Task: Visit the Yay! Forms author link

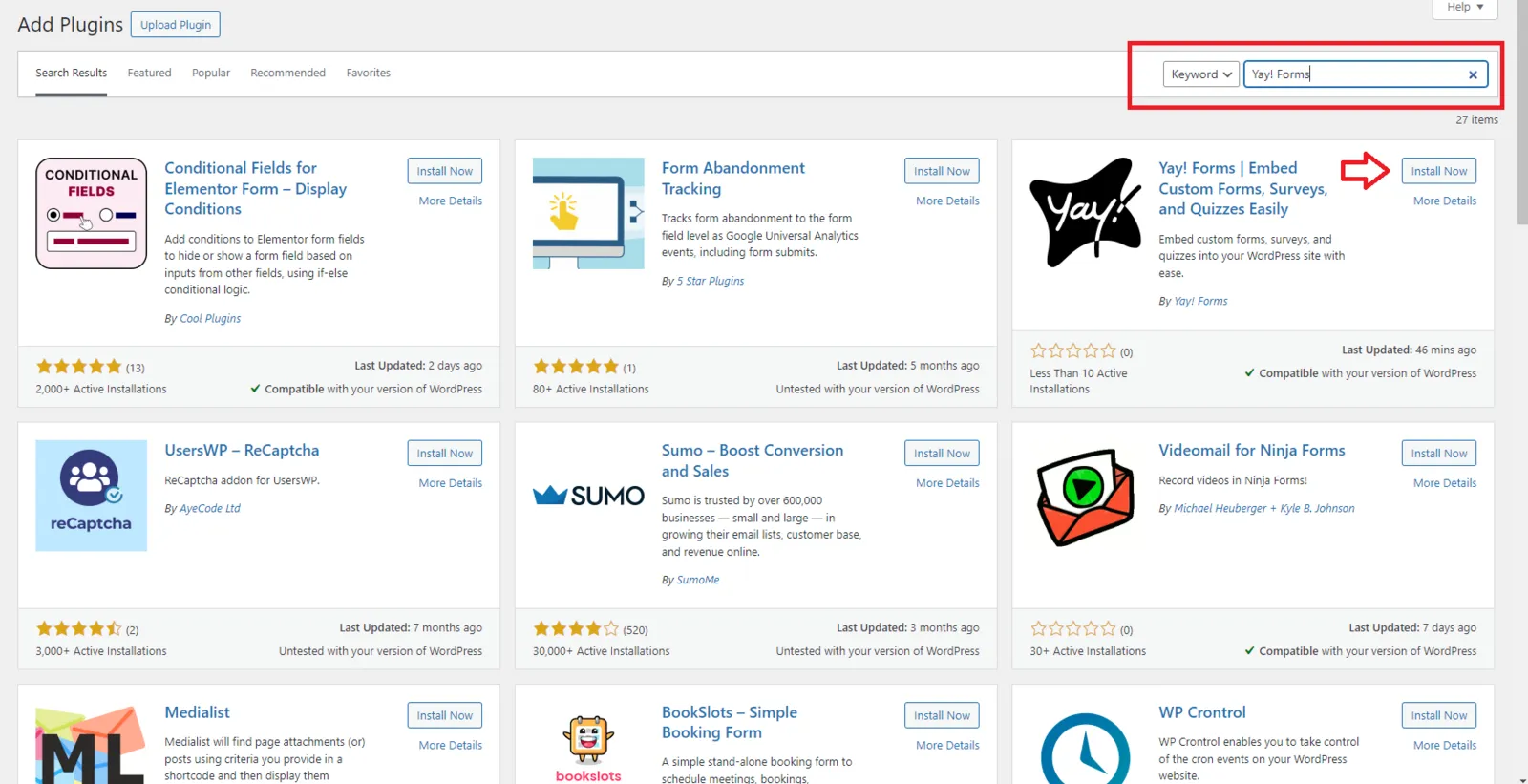Action: click(1200, 302)
